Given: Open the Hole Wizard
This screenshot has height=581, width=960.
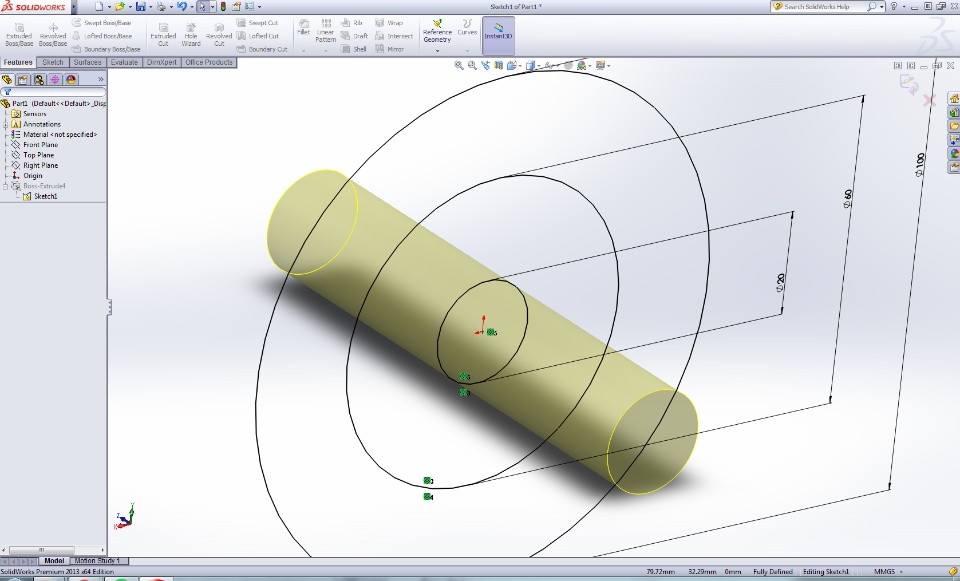Looking at the screenshot, I should point(191,35).
